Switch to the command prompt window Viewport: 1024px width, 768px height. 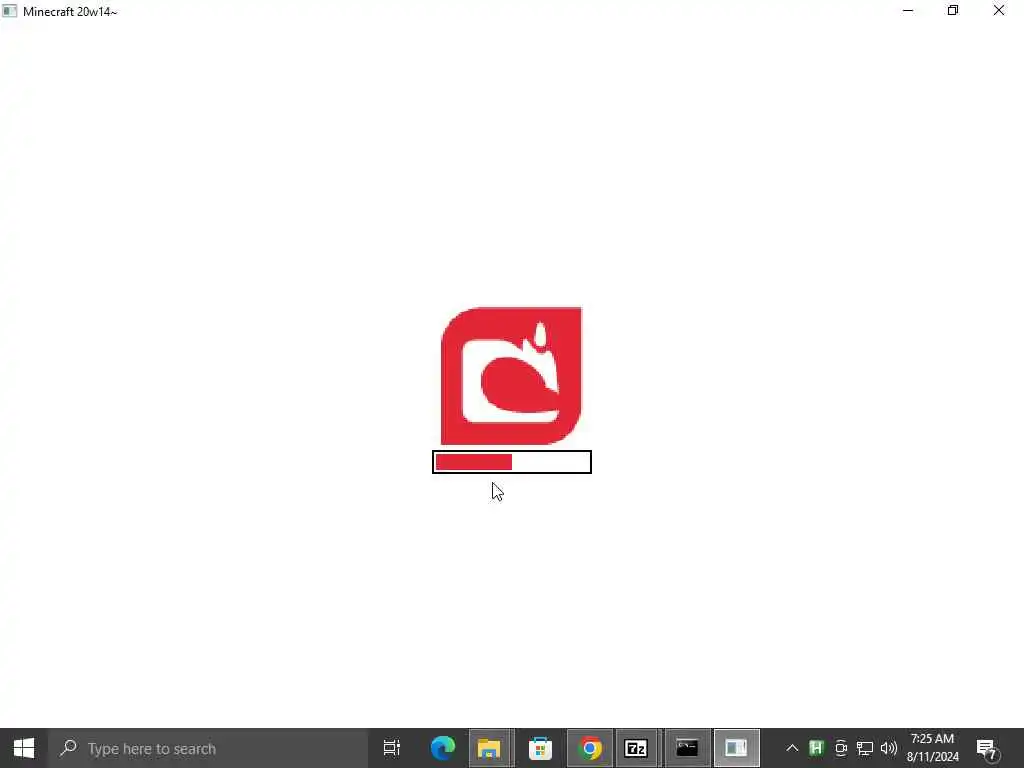[686, 748]
